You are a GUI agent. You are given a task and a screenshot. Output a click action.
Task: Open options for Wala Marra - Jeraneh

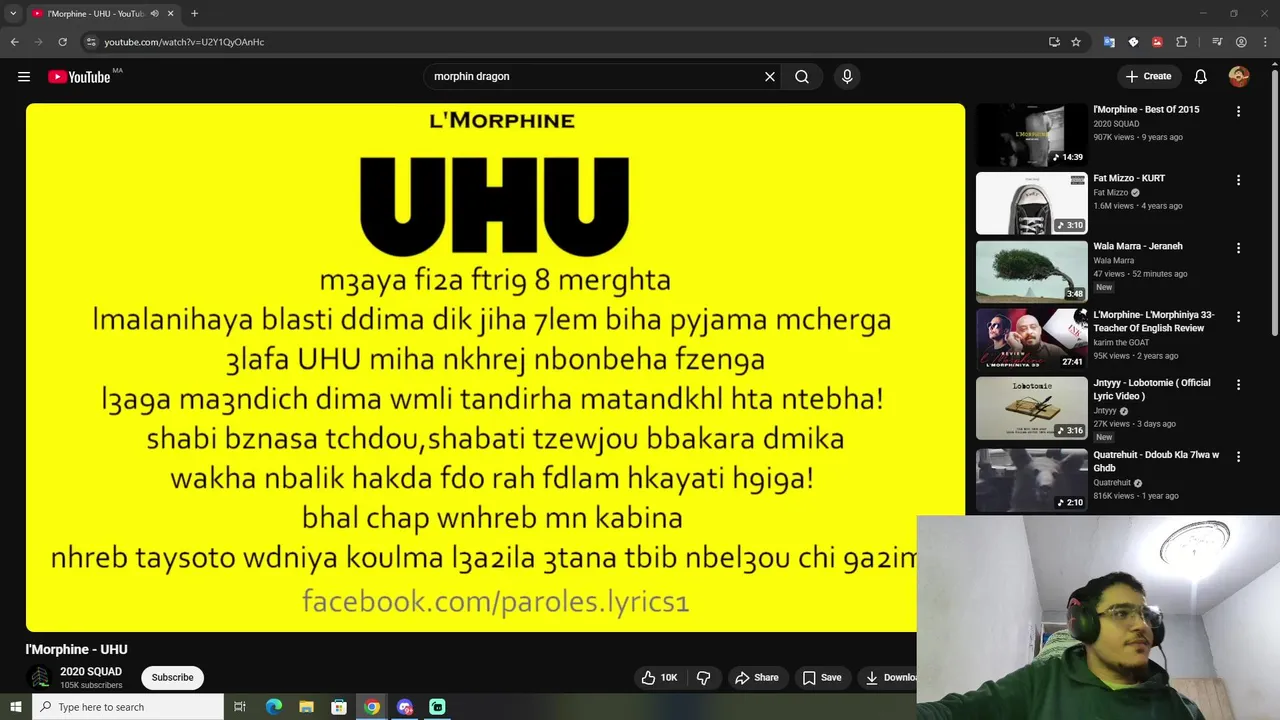click(x=1238, y=248)
